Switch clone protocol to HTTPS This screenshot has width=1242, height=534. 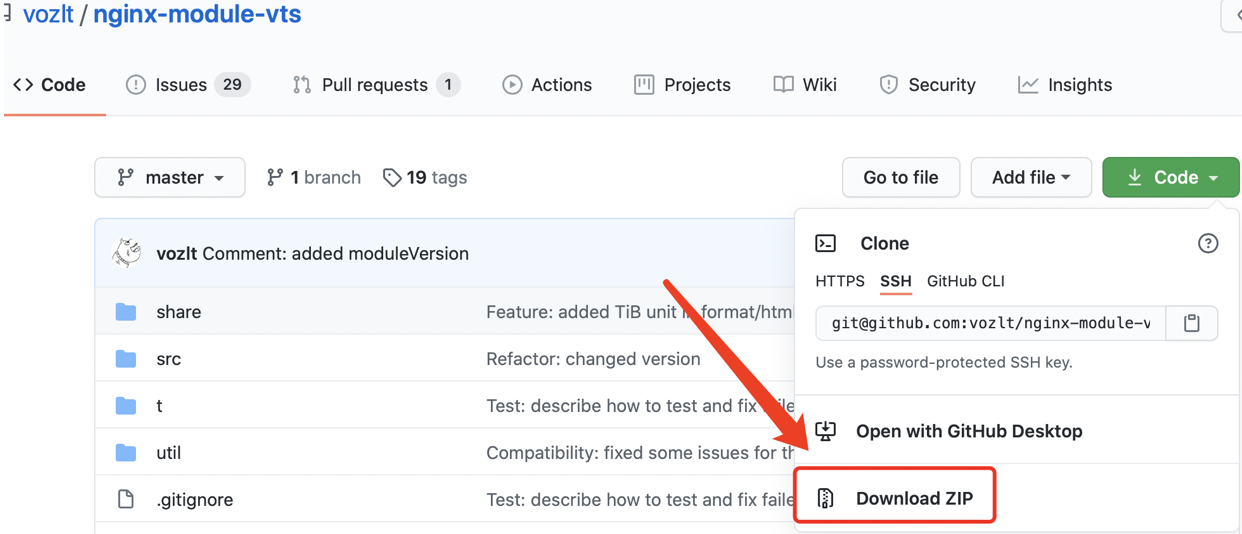[x=840, y=281]
